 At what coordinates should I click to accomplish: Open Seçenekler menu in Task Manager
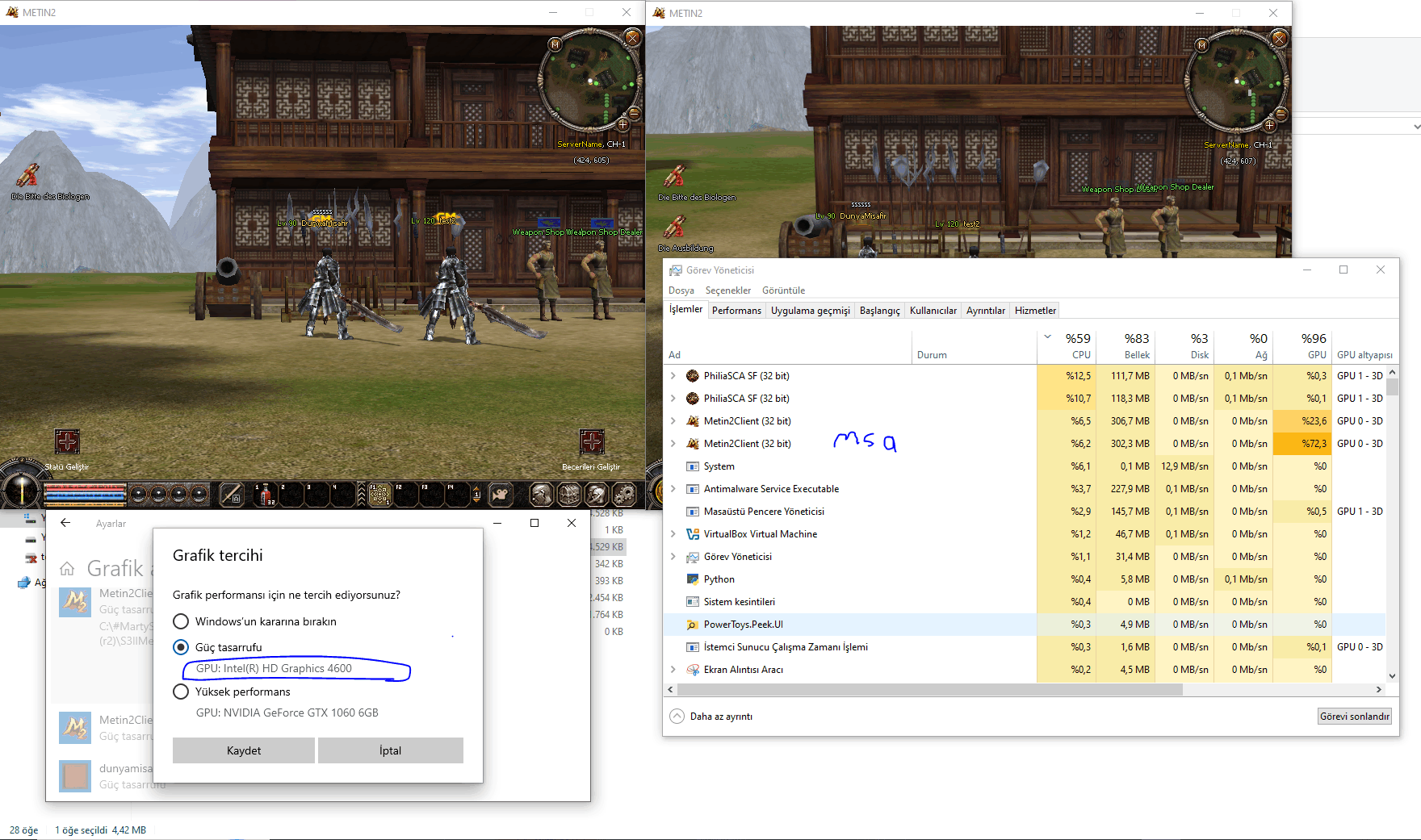(728, 290)
